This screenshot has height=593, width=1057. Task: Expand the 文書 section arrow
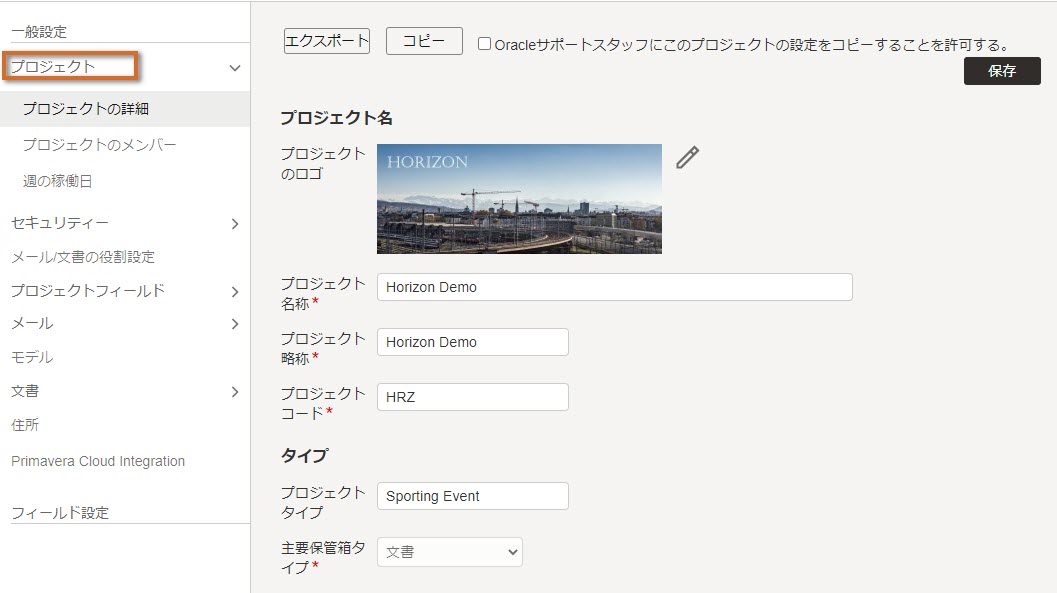click(235, 392)
